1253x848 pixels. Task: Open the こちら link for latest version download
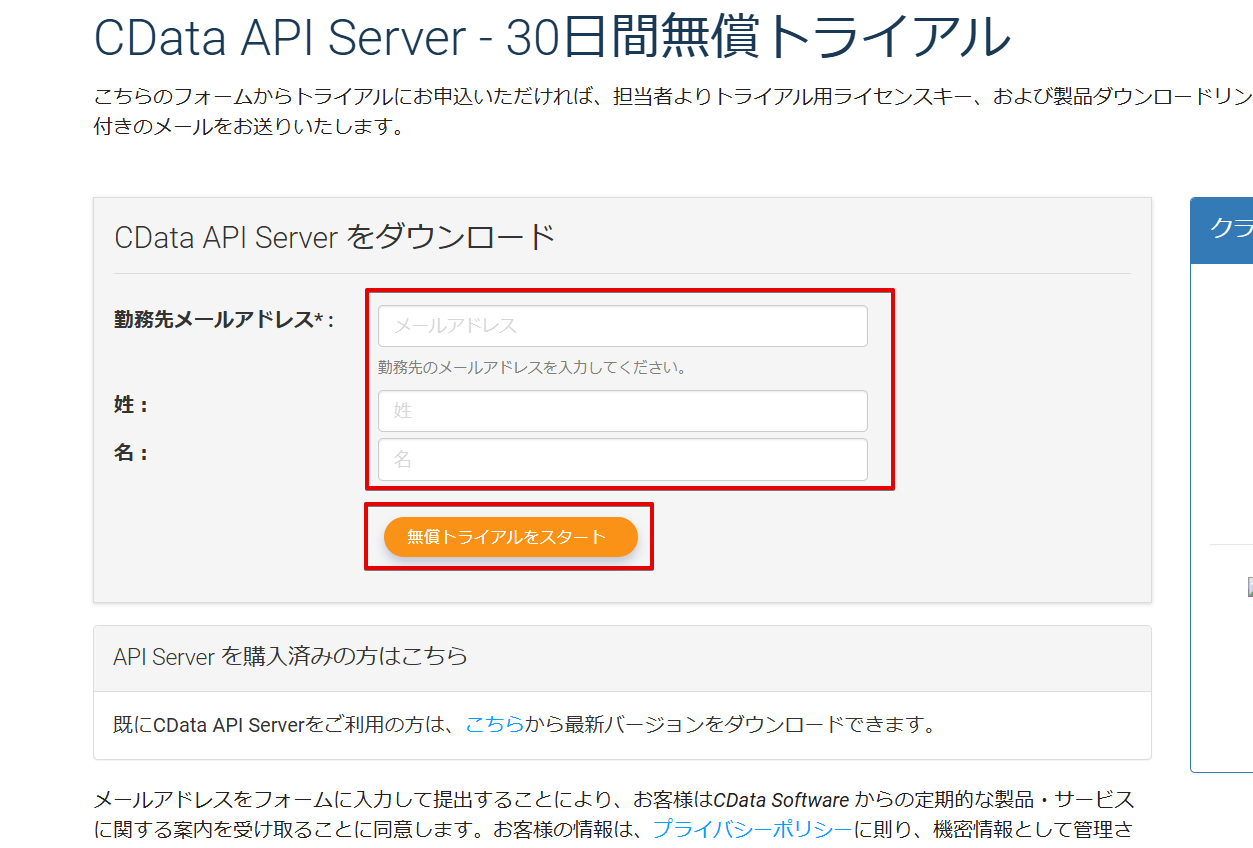coord(495,724)
